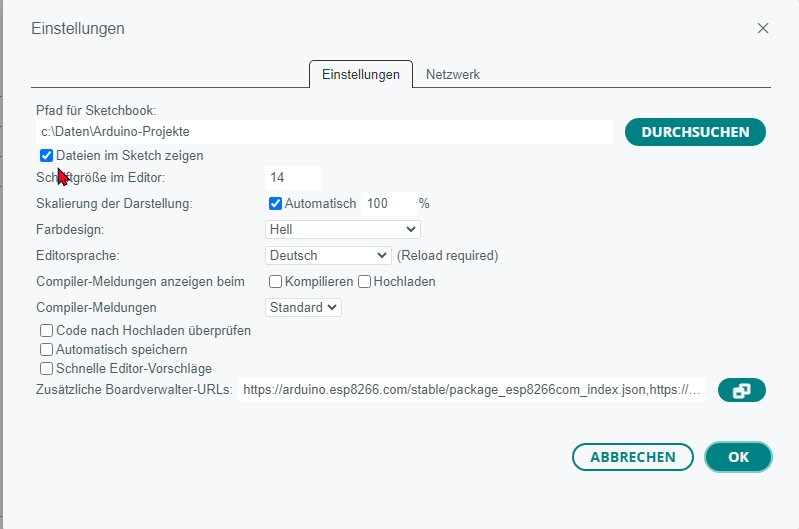Click the DURCHSUCHEN button
The image size is (799, 529).
pos(695,132)
